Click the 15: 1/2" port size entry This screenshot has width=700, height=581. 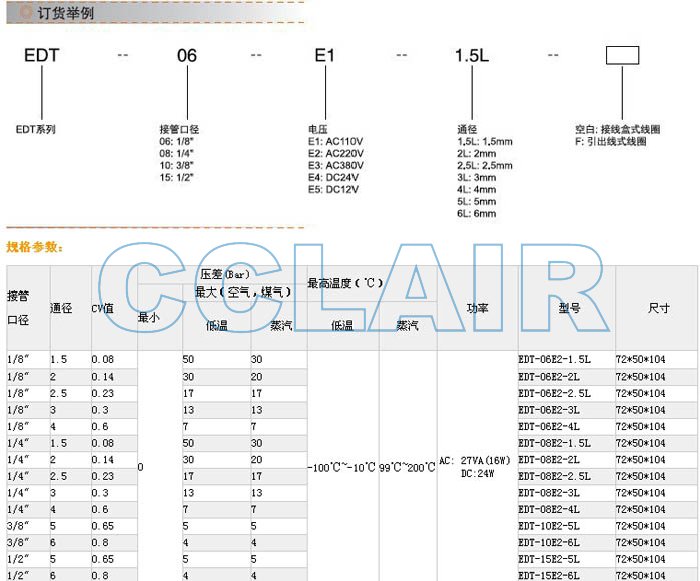click(x=183, y=177)
